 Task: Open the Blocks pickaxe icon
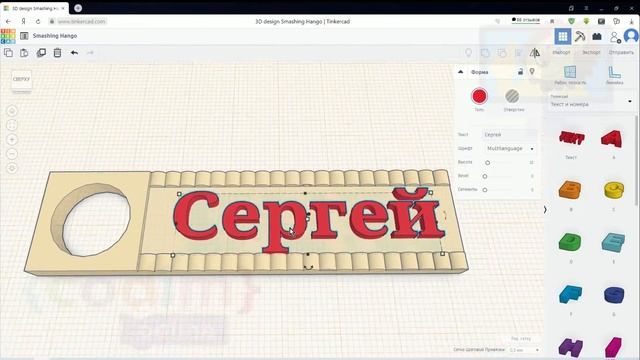tap(580, 36)
